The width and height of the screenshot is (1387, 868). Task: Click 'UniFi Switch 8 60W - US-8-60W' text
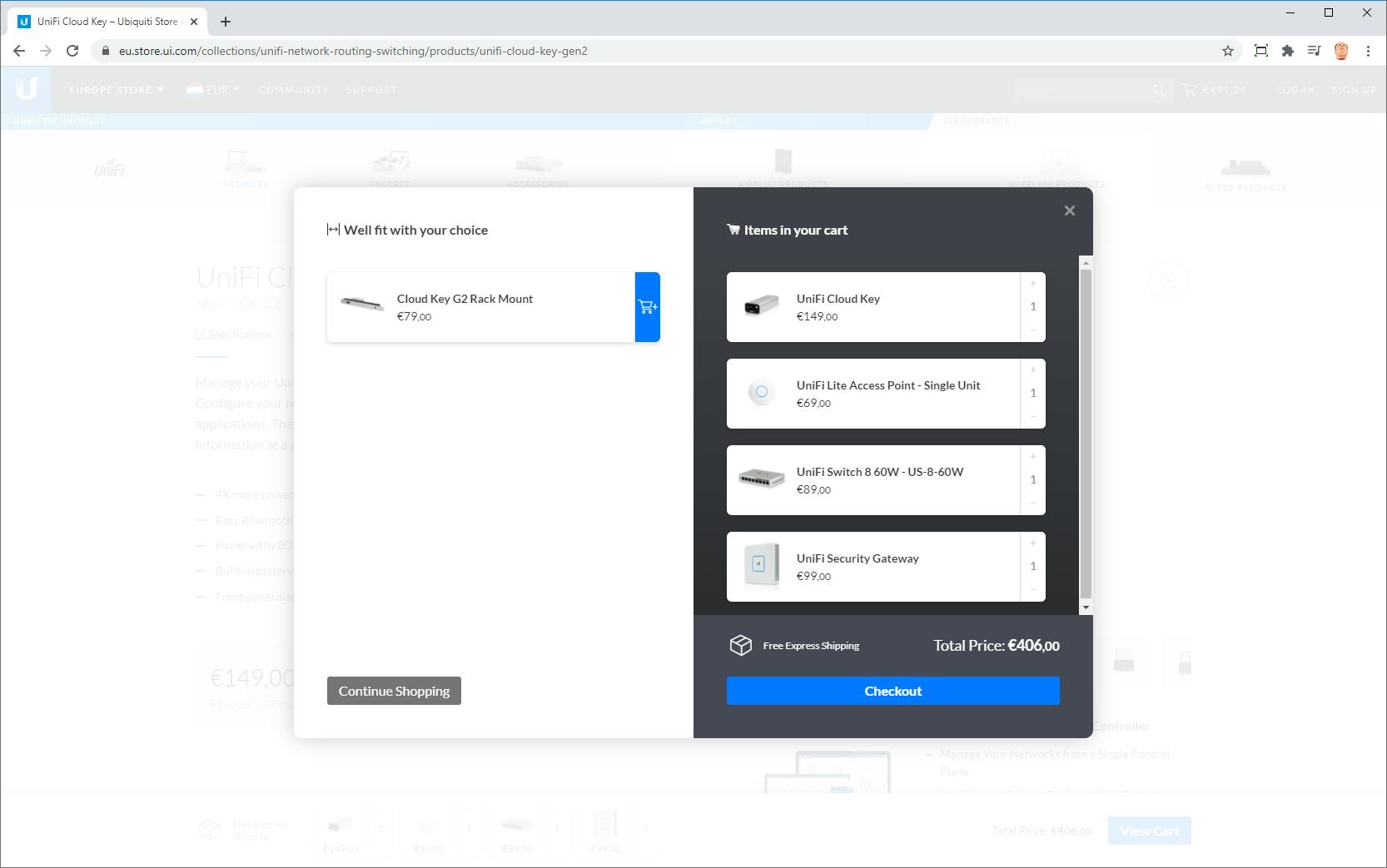(880, 472)
